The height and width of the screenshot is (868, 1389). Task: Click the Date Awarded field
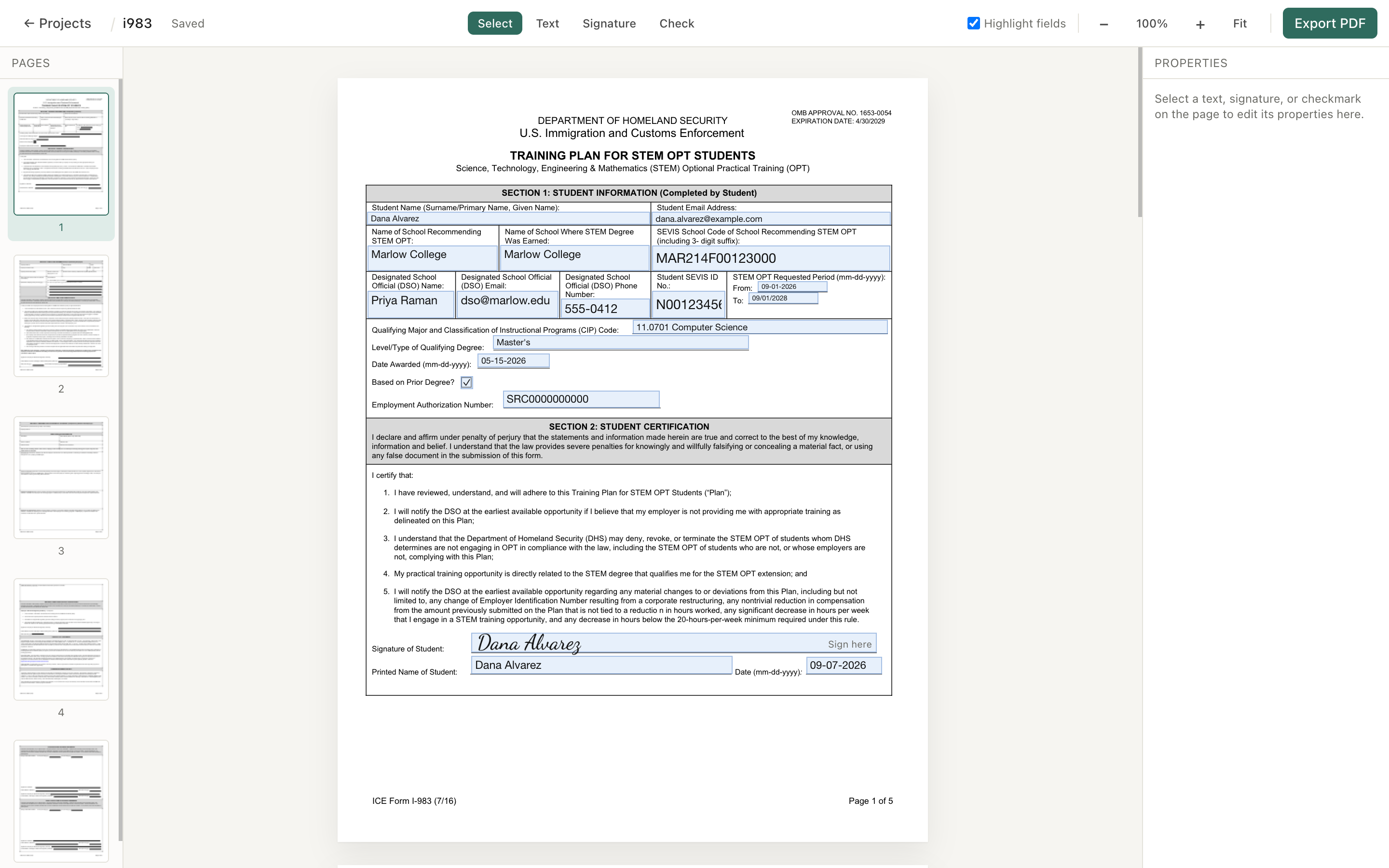(x=513, y=361)
